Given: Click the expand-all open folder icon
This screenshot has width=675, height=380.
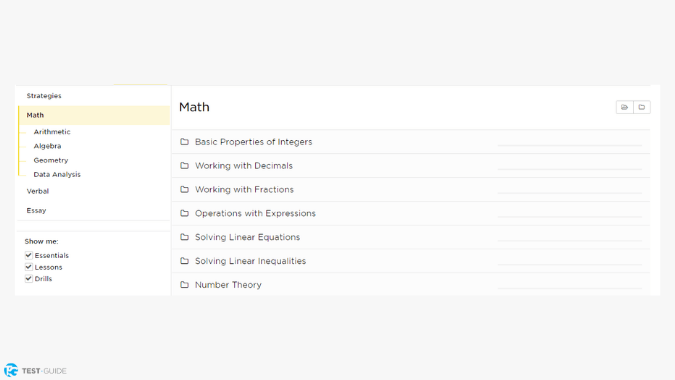Looking at the screenshot, I should 625,107.
